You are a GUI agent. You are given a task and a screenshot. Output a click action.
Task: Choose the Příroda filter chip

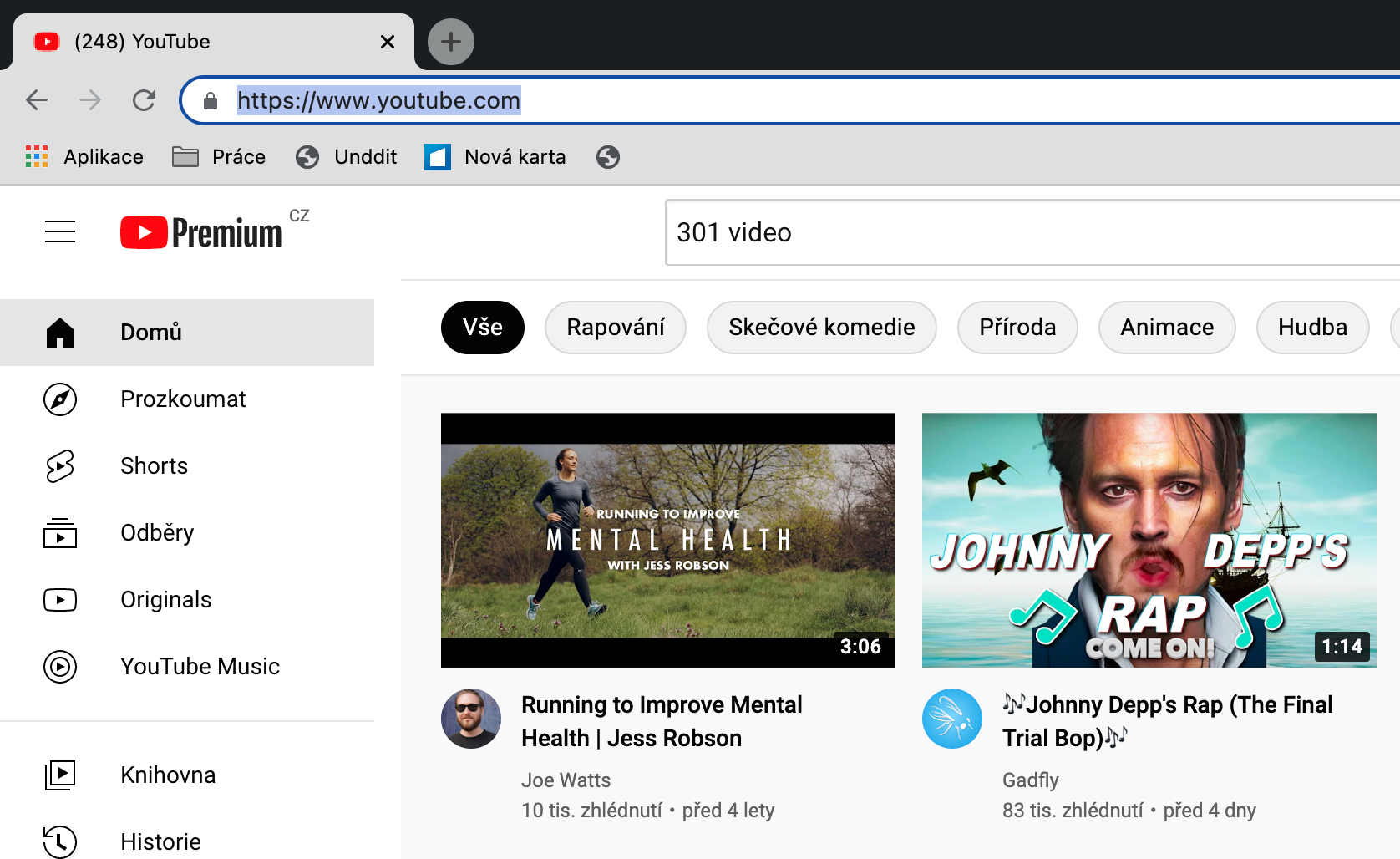[1017, 328]
